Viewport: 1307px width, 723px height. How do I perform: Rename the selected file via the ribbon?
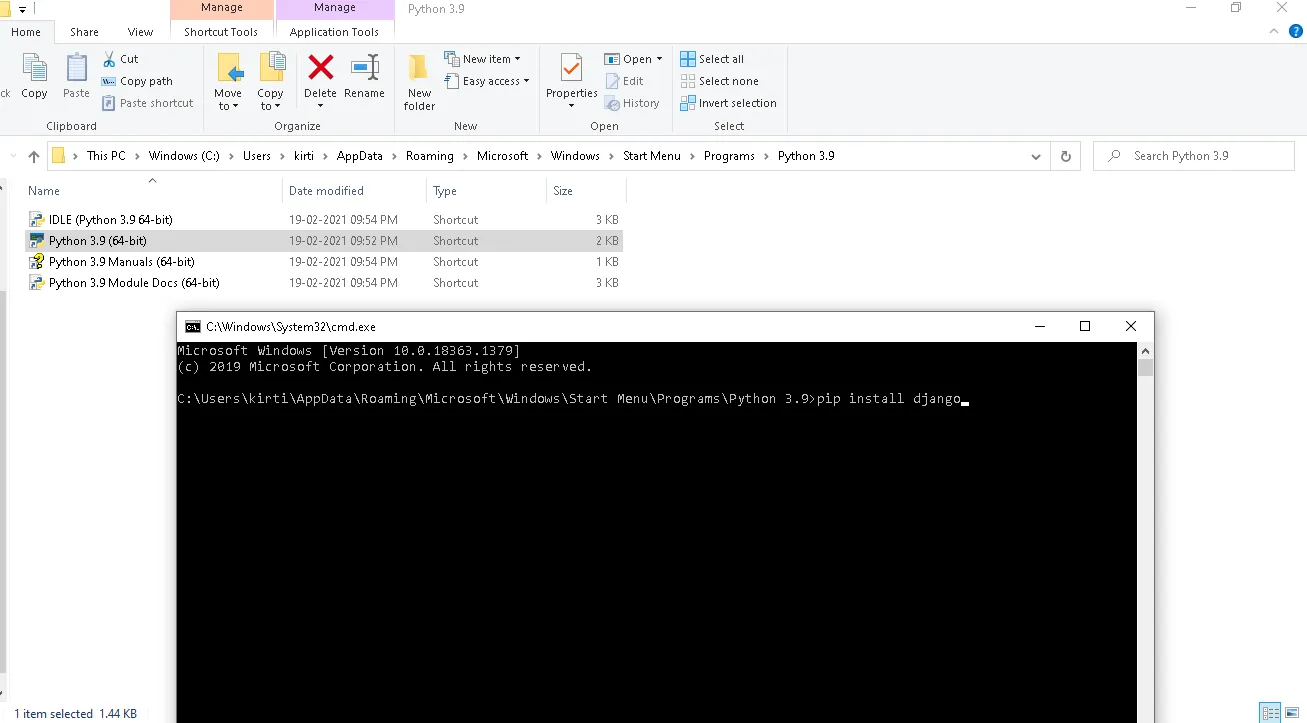pos(364,76)
